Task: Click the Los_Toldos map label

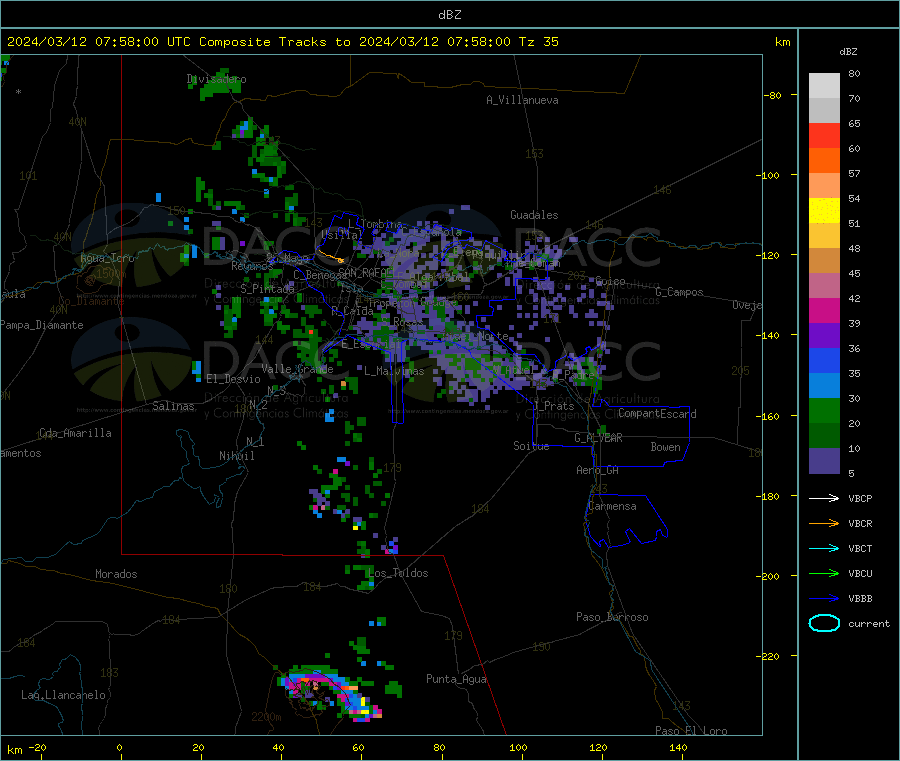Action: (398, 573)
